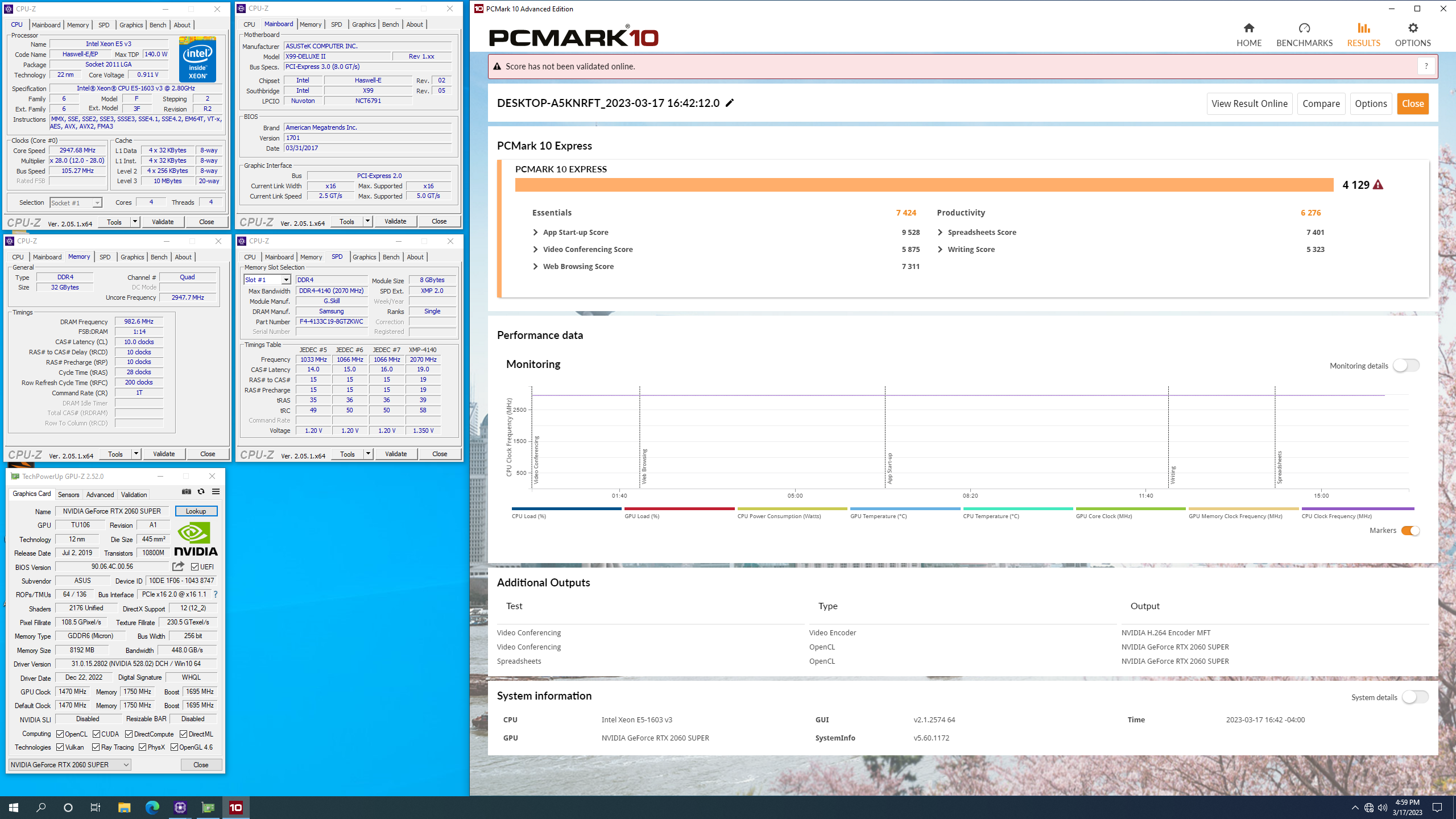Switch to Sensors tab in GPU-Z
Viewport: 1456px width, 819px height.
coord(68,495)
